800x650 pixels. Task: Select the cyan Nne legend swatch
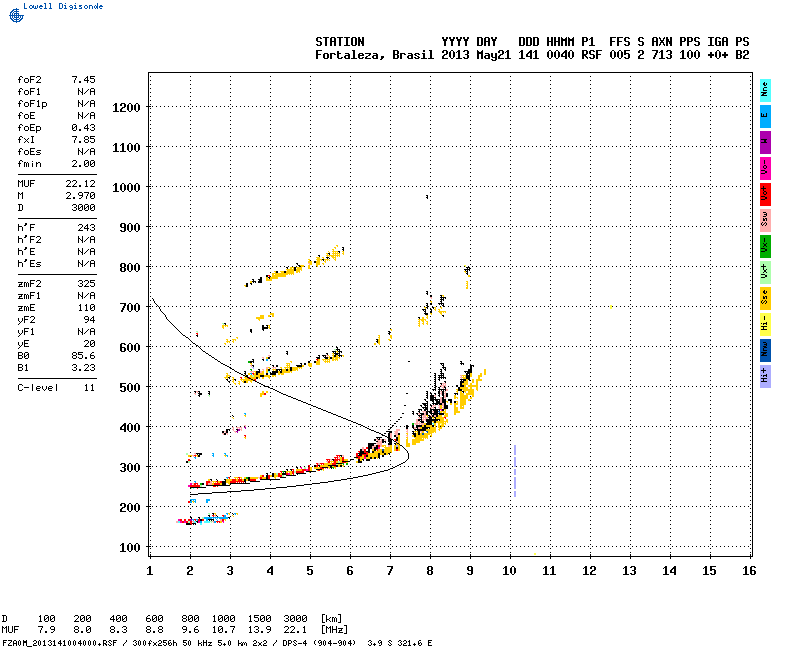click(765, 91)
